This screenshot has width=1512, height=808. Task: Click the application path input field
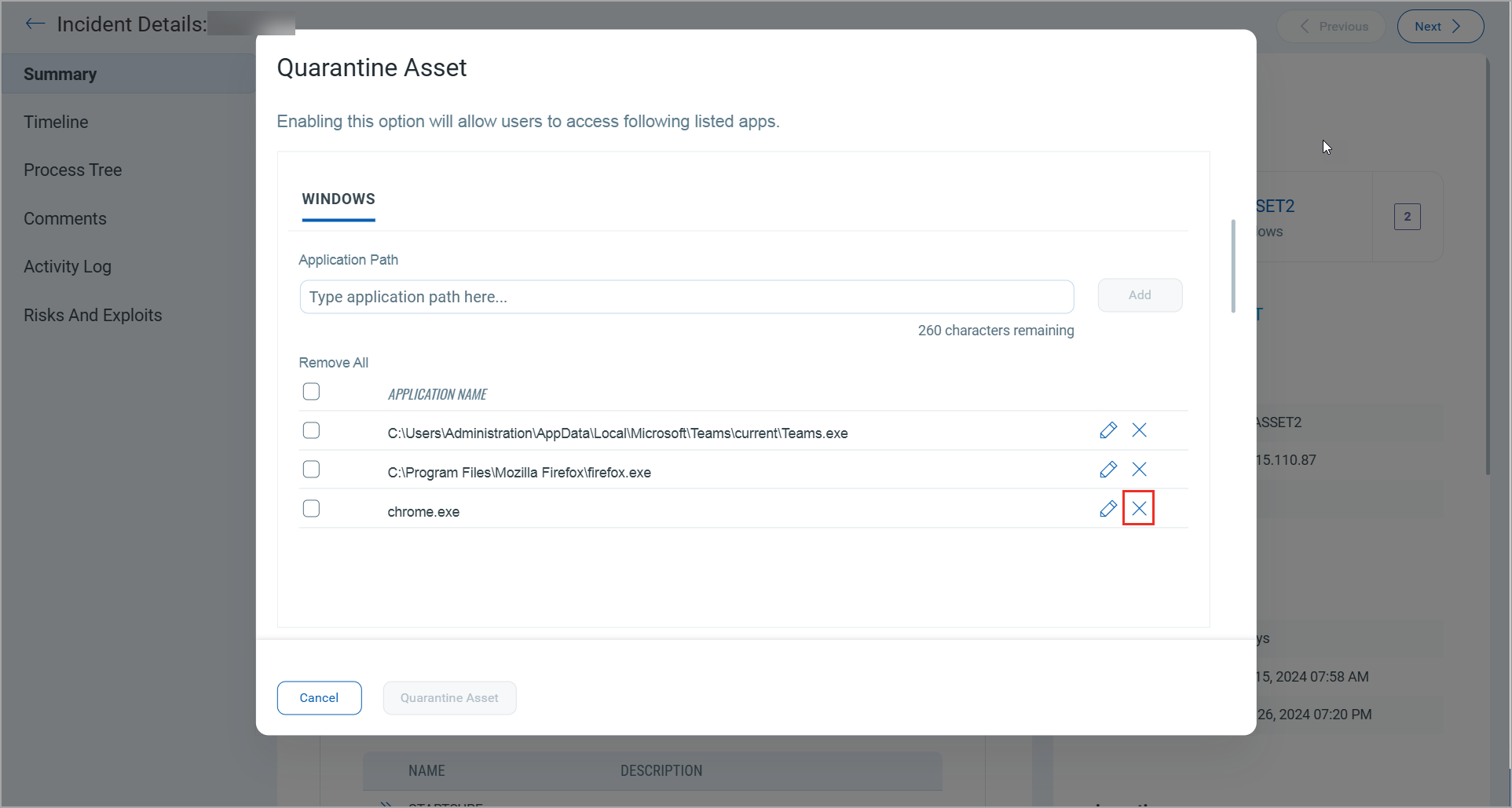(x=686, y=297)
